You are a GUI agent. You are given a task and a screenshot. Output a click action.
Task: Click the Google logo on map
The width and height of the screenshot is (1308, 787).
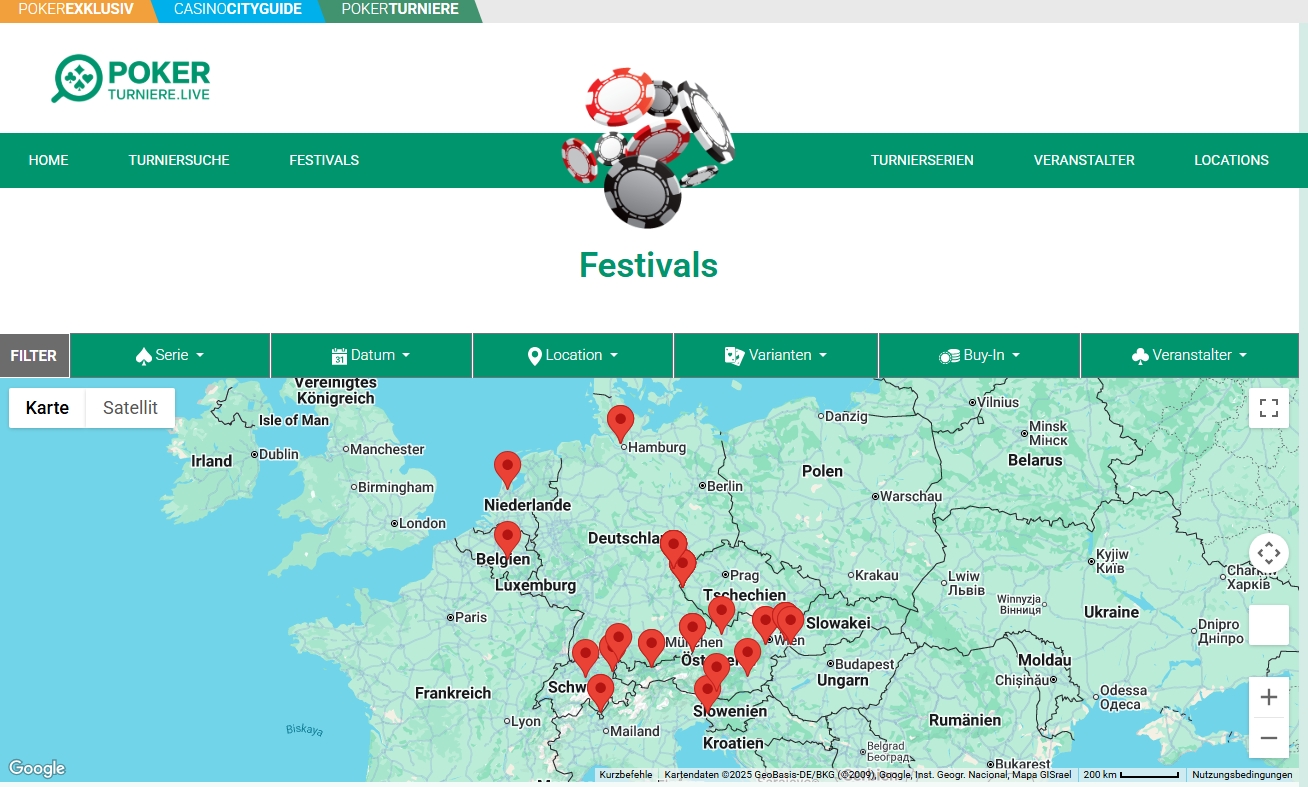coord(37,768)
